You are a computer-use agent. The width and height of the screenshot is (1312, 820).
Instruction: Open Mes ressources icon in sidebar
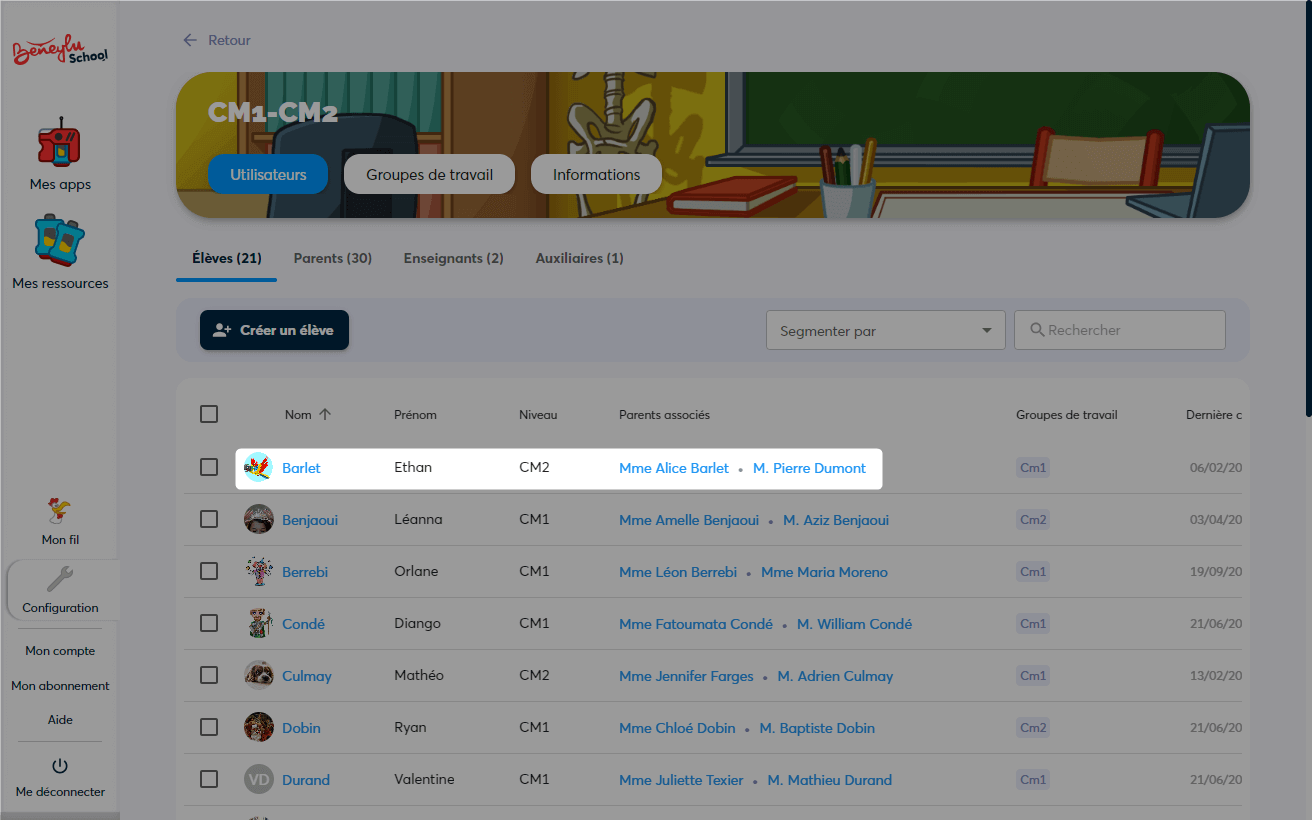click(60, 243)
